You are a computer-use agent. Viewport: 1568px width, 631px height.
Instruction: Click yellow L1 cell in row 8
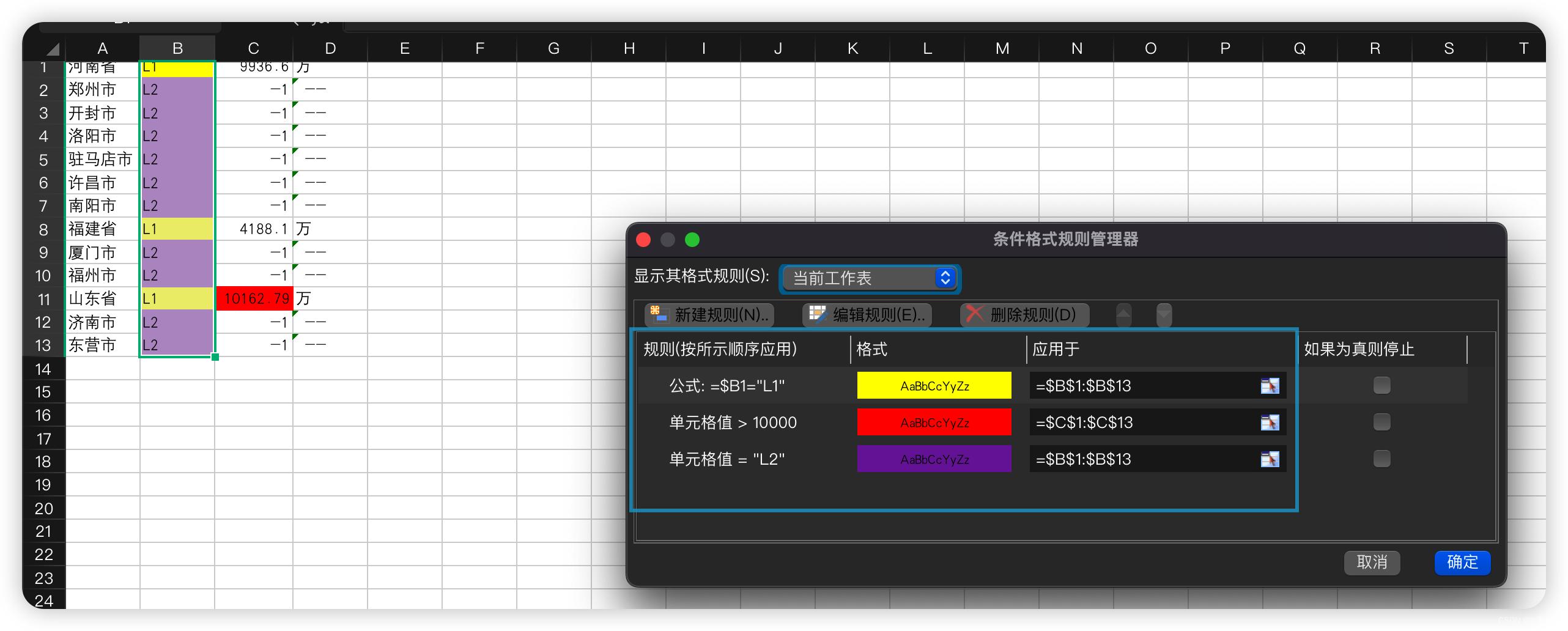177,229
